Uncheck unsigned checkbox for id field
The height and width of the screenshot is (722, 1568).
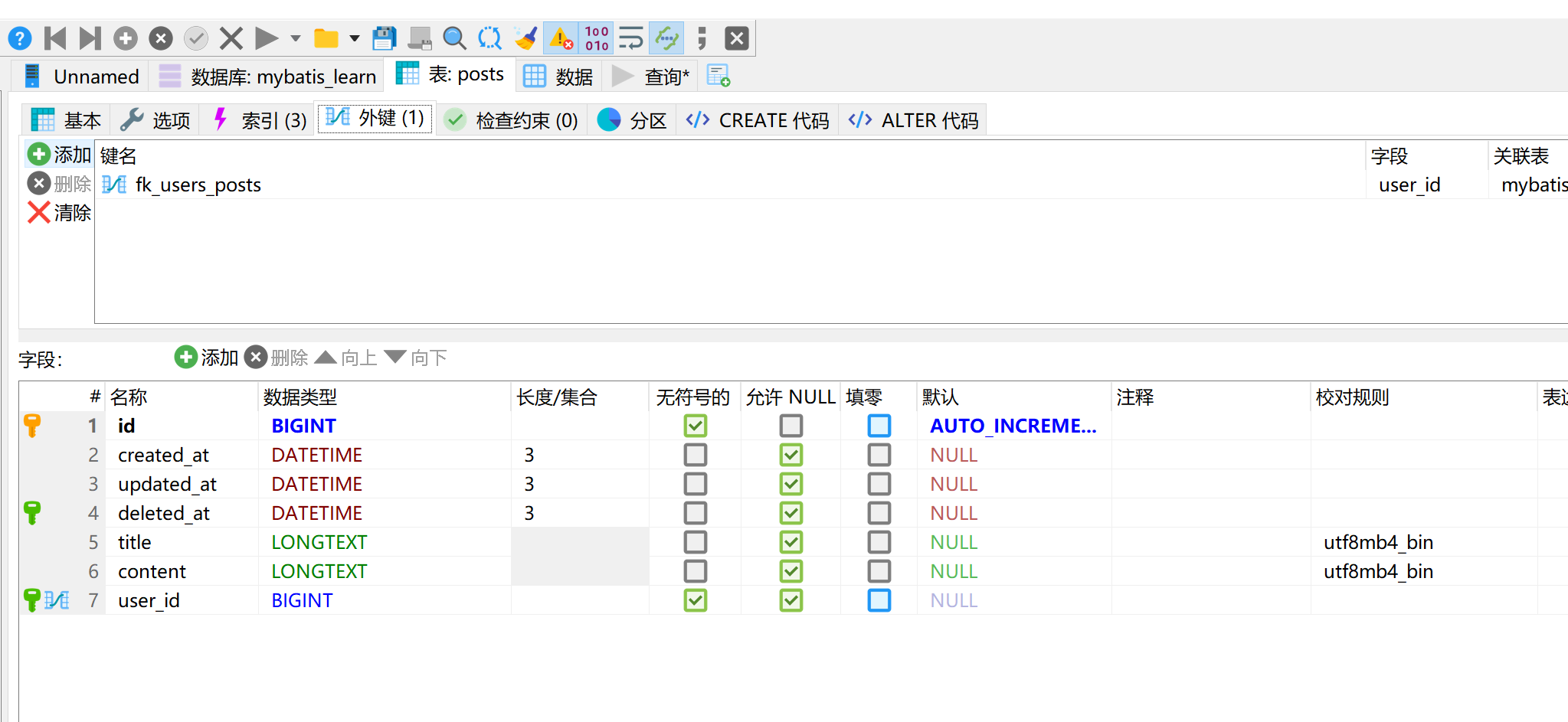(695, 426)
